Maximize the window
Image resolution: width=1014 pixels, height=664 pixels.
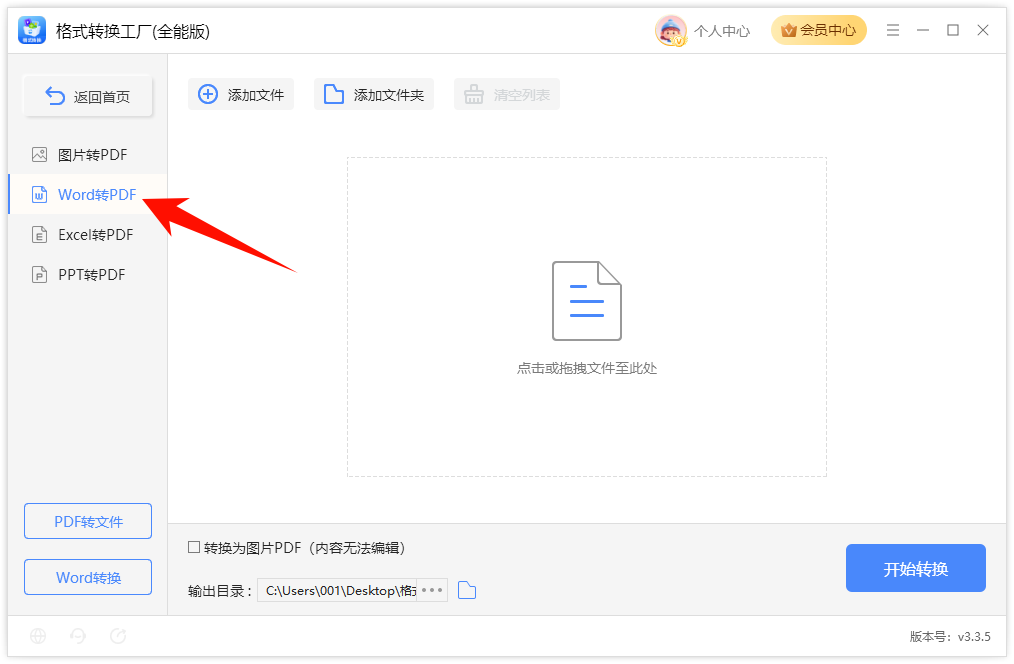click(953, 30)
